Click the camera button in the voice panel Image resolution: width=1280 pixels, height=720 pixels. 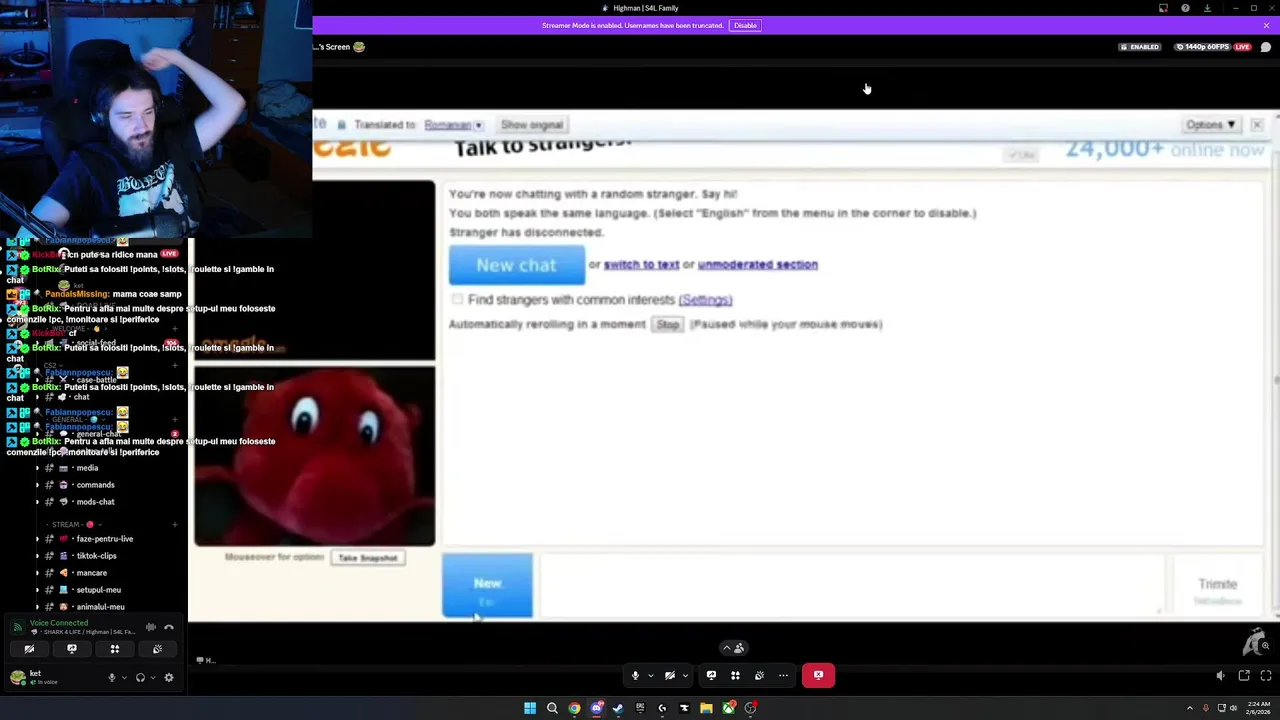click(29, 649)
